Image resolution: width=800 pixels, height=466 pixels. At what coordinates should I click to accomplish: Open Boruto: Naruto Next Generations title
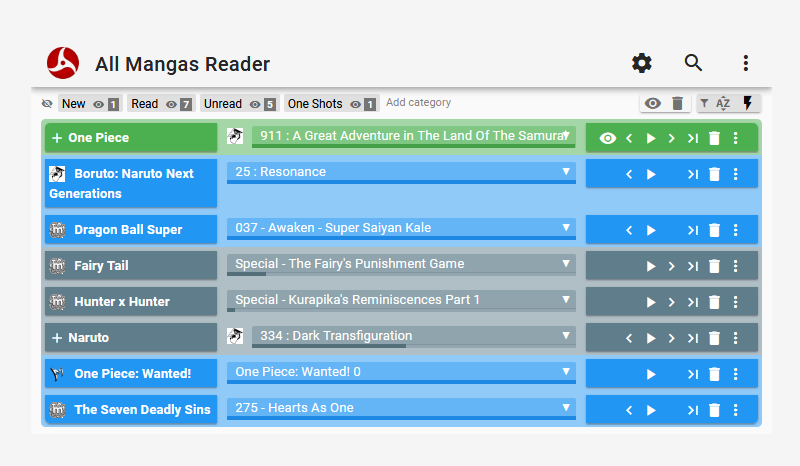coord(121,183)
